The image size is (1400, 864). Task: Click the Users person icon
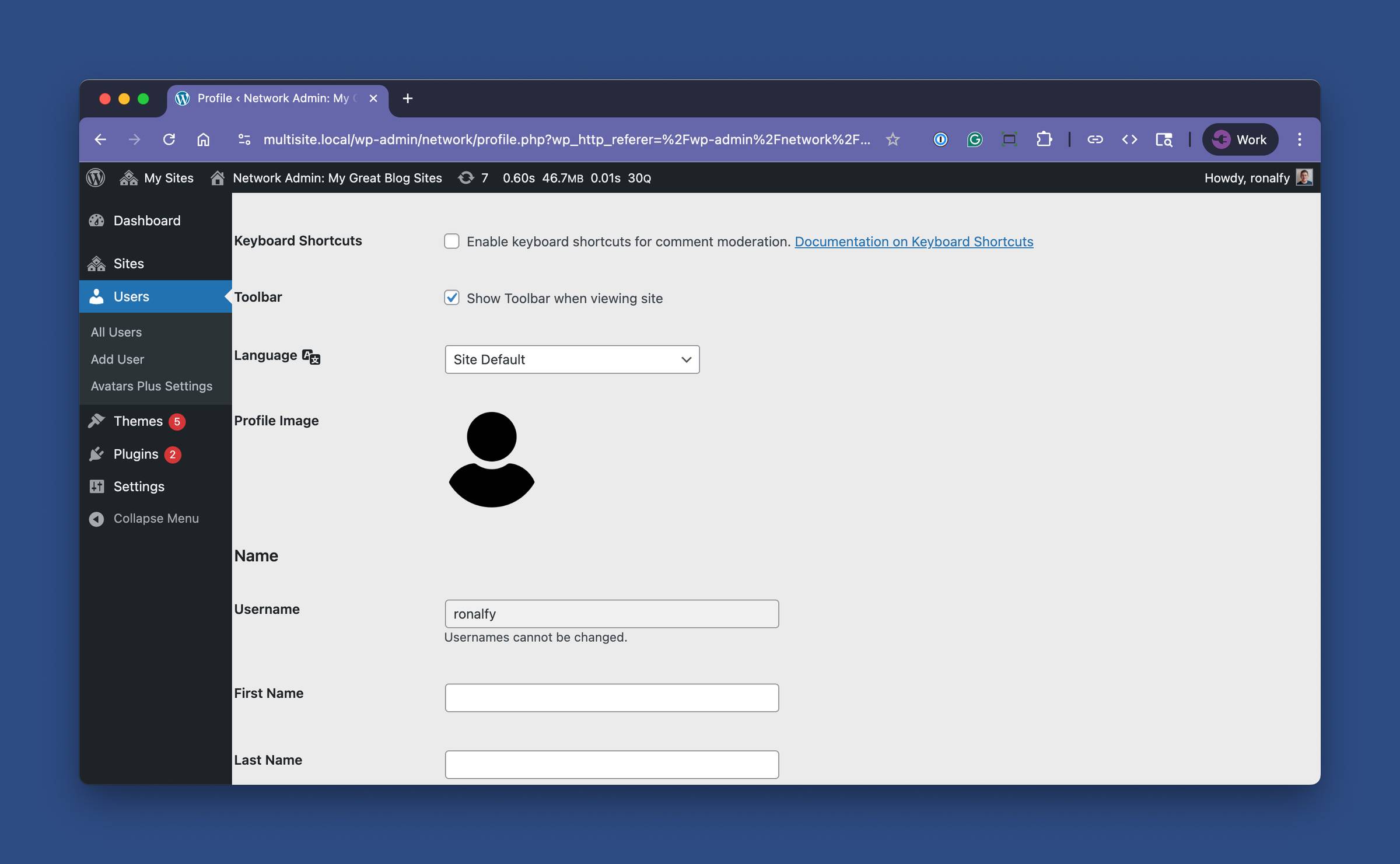click(96, 296)
